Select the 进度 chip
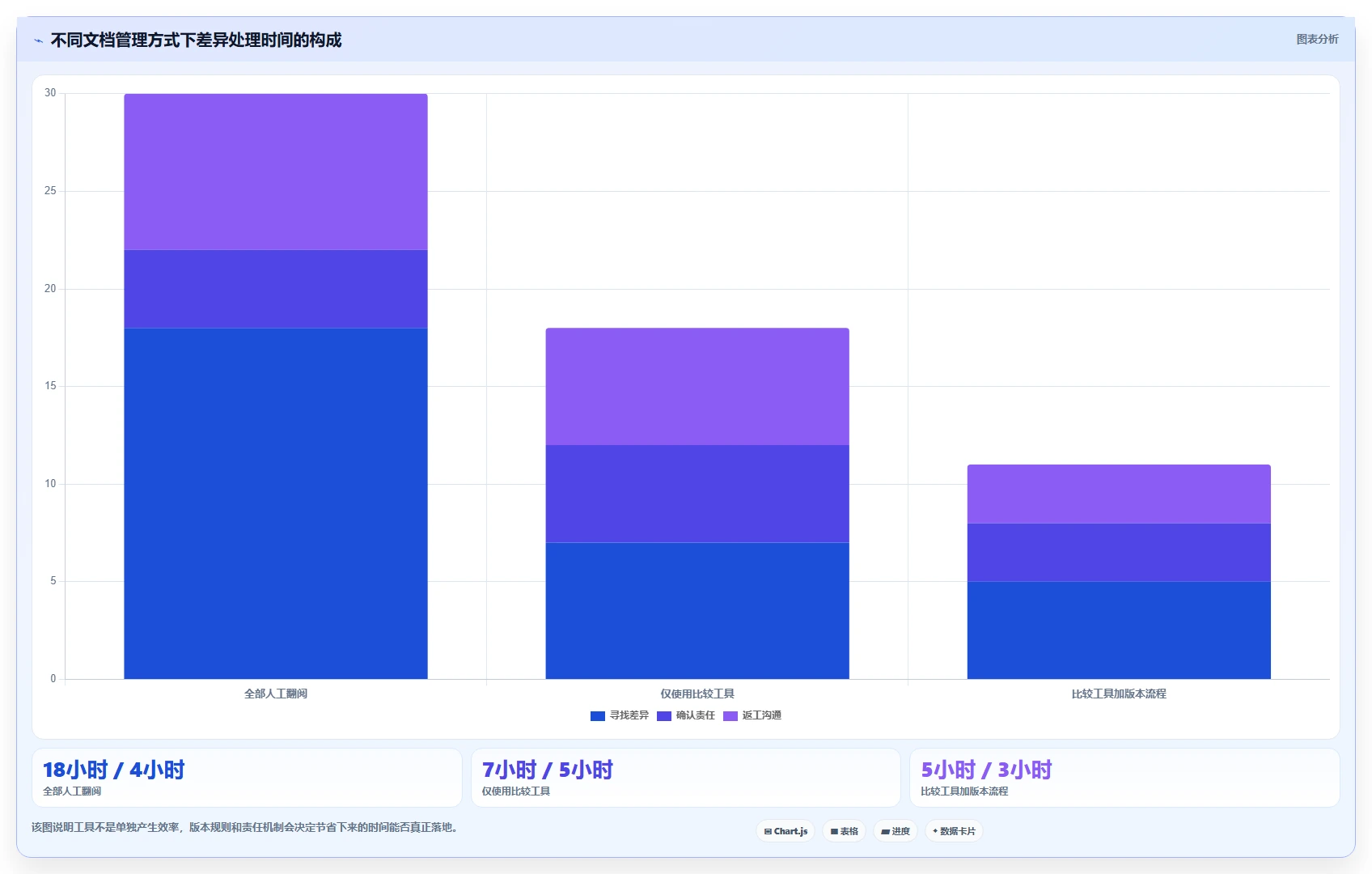The image size is (1372, 874). (x=896, y=831)
